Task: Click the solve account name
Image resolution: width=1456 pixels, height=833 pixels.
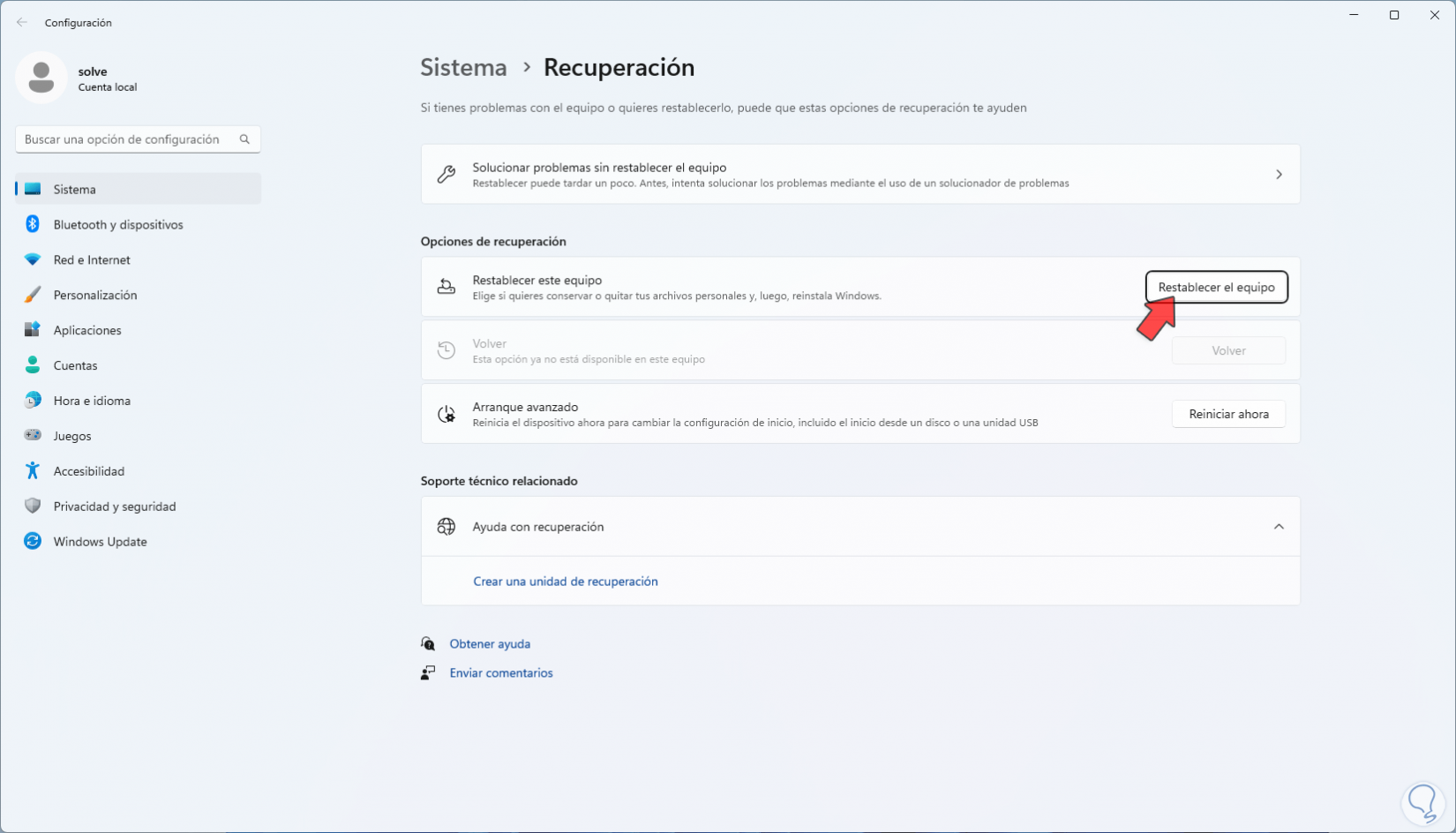Action: click(x=93, y=71)
